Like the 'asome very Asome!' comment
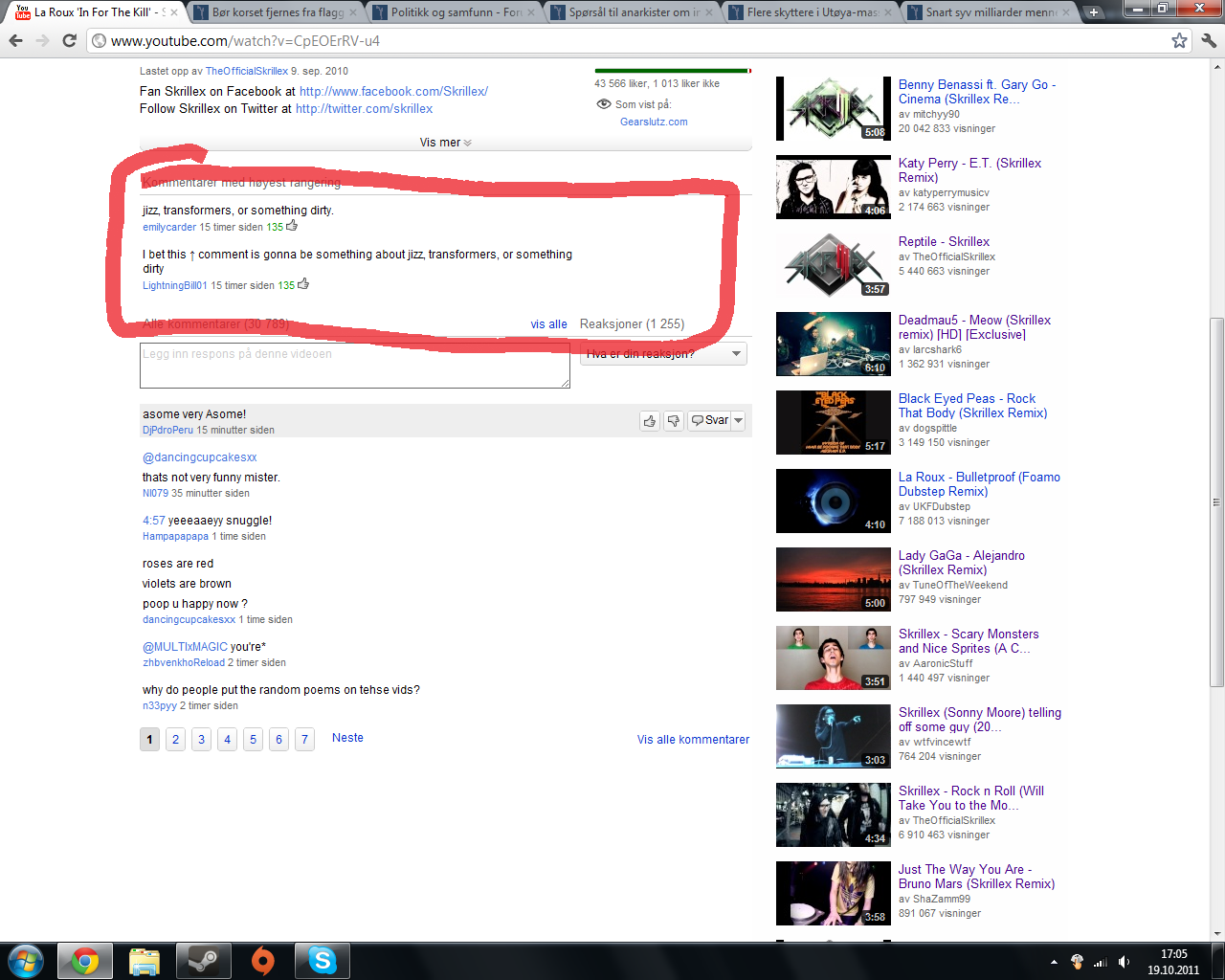1225x980 pixels. click(x=650, y=420)
